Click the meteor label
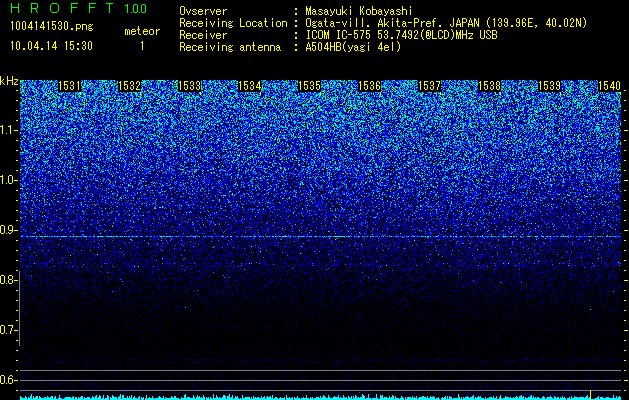629x400 pixels. [x=142, y=31]
